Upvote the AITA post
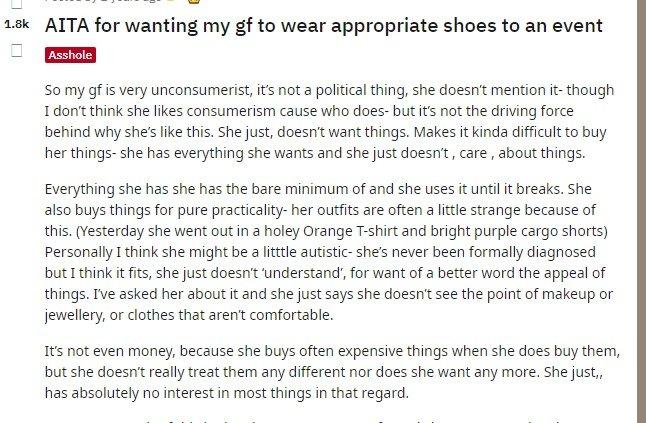Image resolution: width=646 pixels, height=423 pixels. click(16, 4)
